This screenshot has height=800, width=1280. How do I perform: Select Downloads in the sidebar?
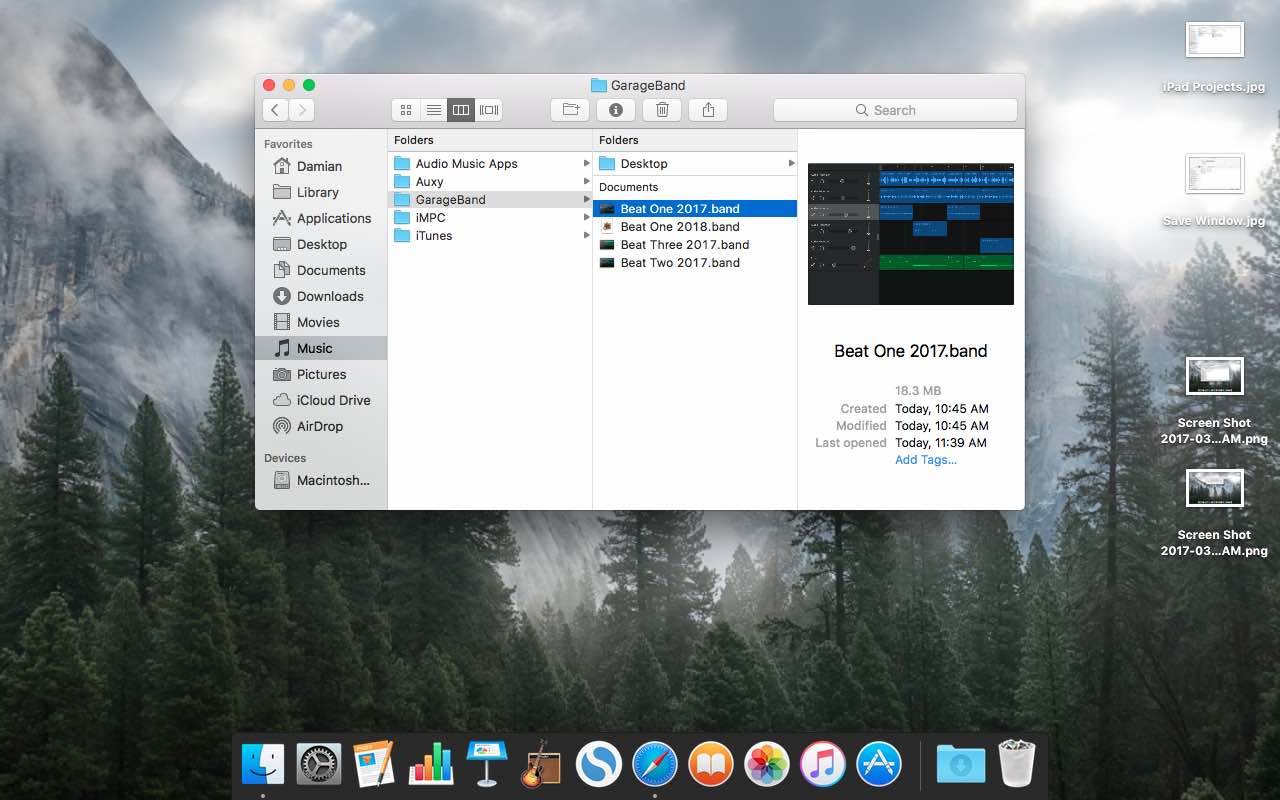329,296
